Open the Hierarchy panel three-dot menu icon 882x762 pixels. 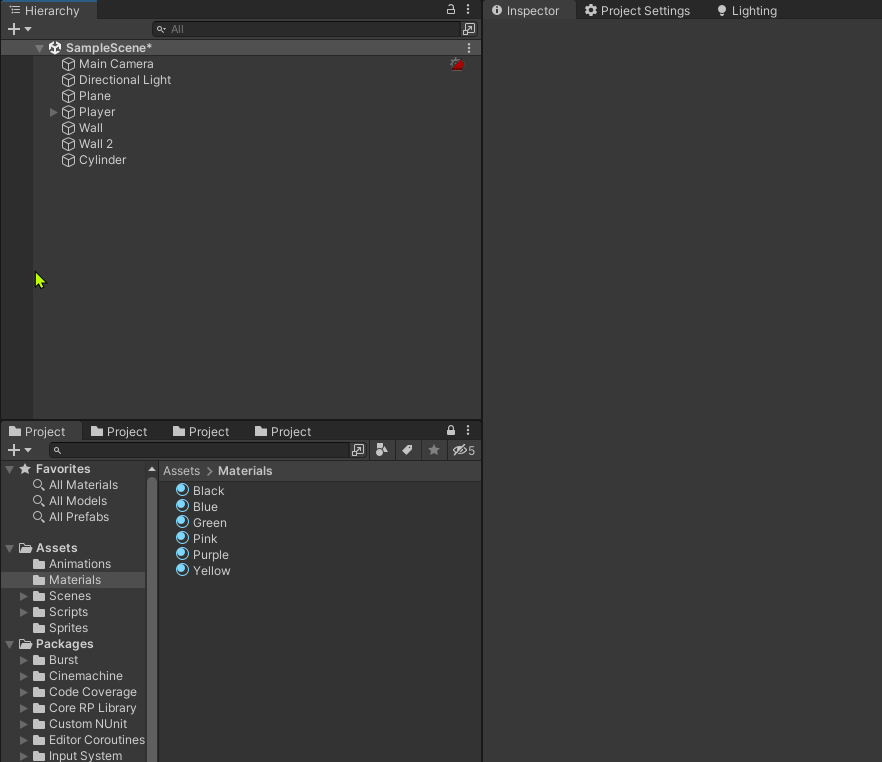point(468,9)
